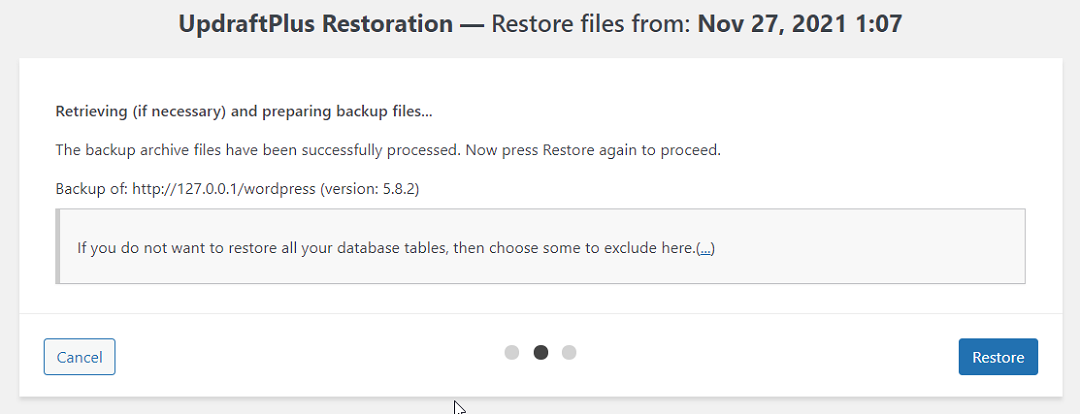Click empty area right of exclusion notice text
This screenshot has width=1080, height=414.
[870, 247]
